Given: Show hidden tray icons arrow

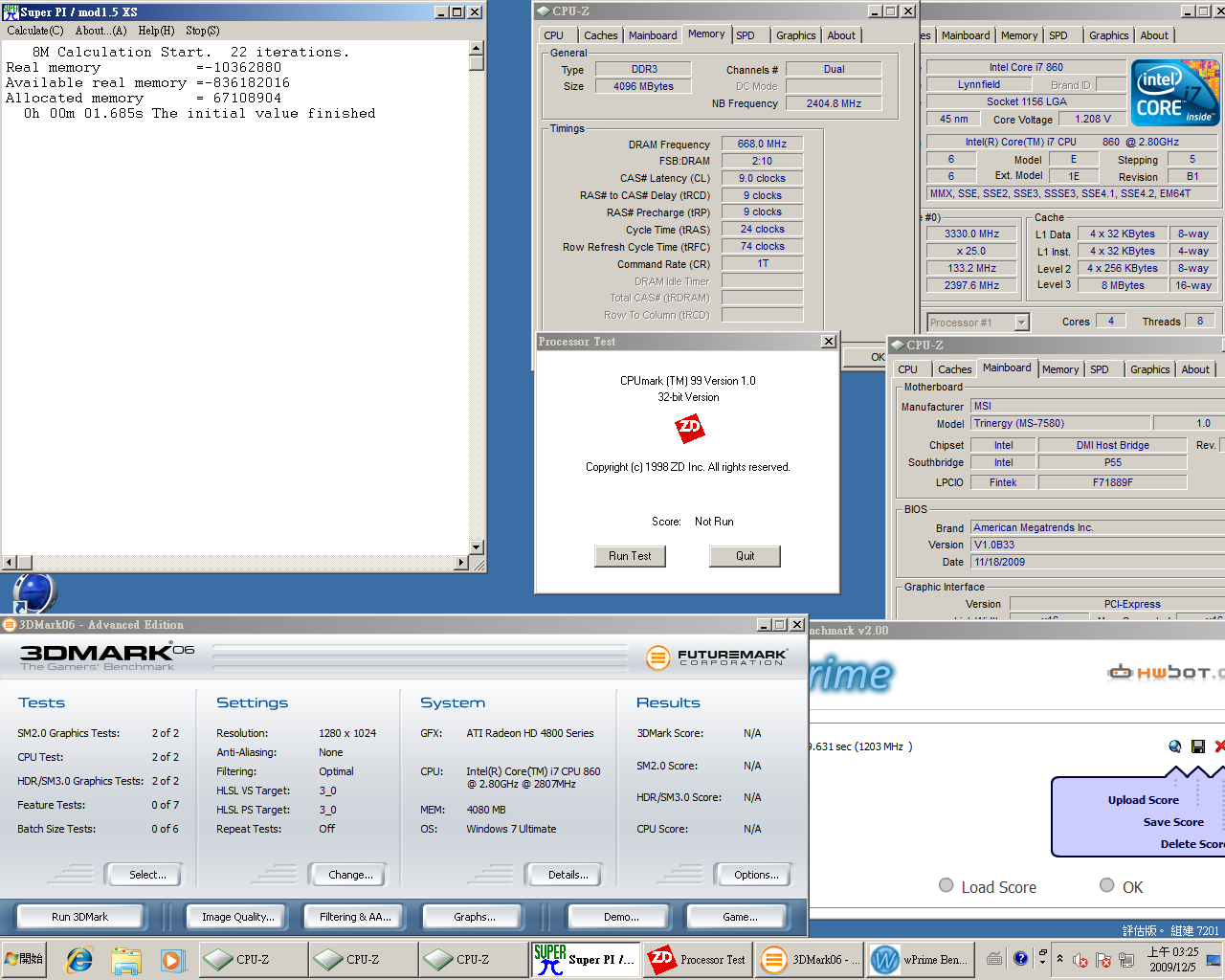Looking at the screenshot, I should (x=1059, y=958).
